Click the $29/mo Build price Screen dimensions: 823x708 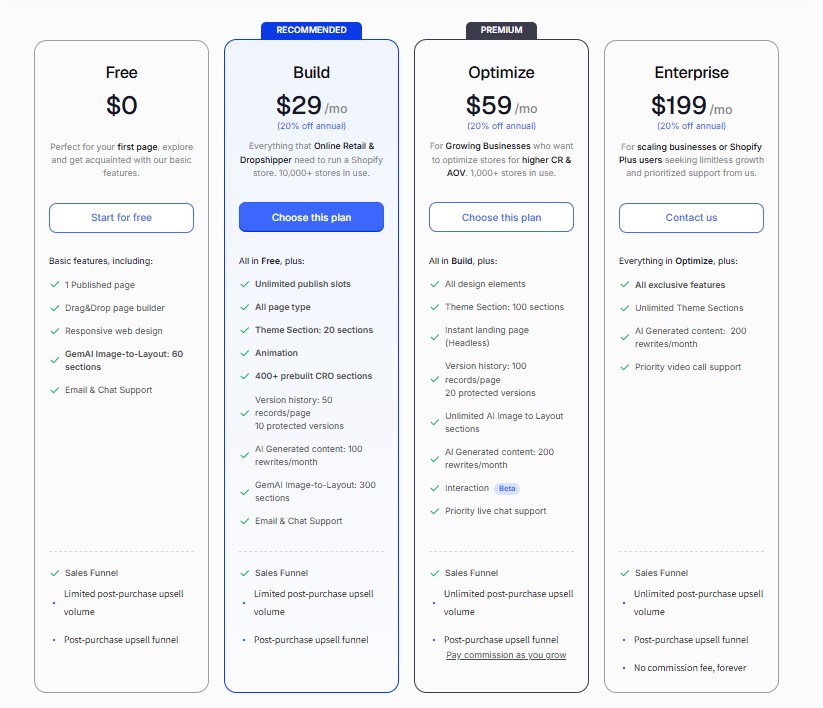(310, 105)
